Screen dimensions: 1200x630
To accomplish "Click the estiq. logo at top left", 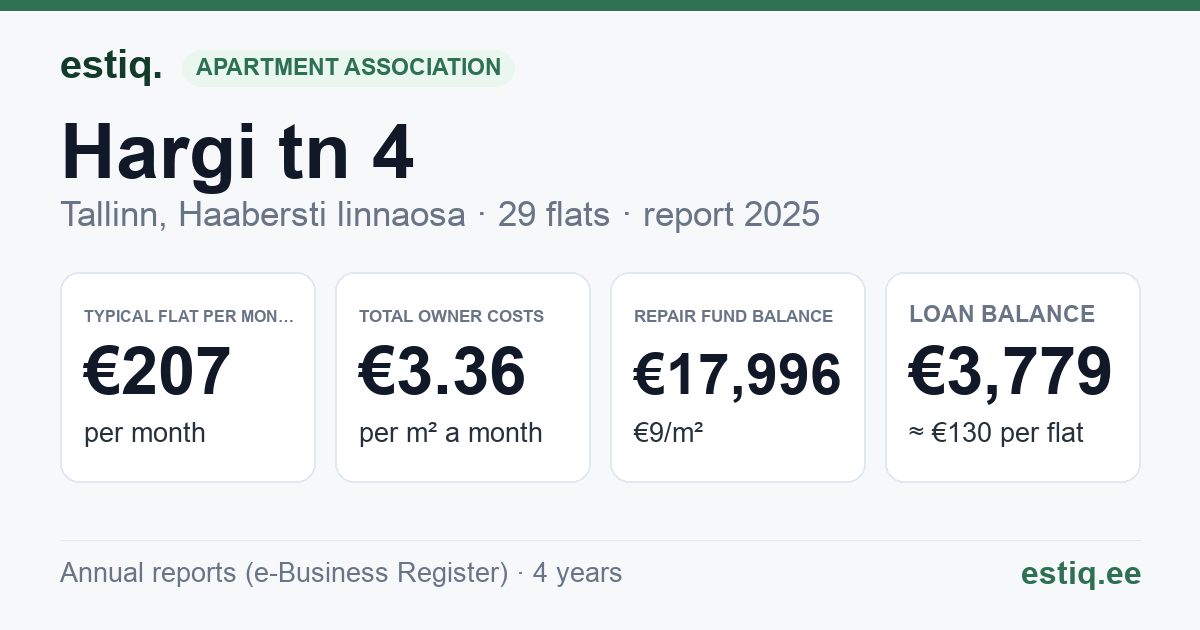I will [x=111, y=66].
